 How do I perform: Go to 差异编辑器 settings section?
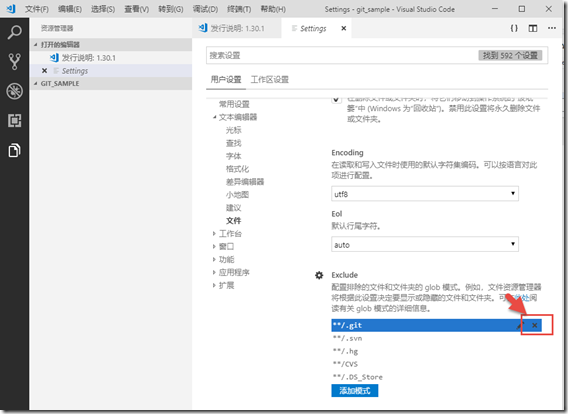pos(245,182)
